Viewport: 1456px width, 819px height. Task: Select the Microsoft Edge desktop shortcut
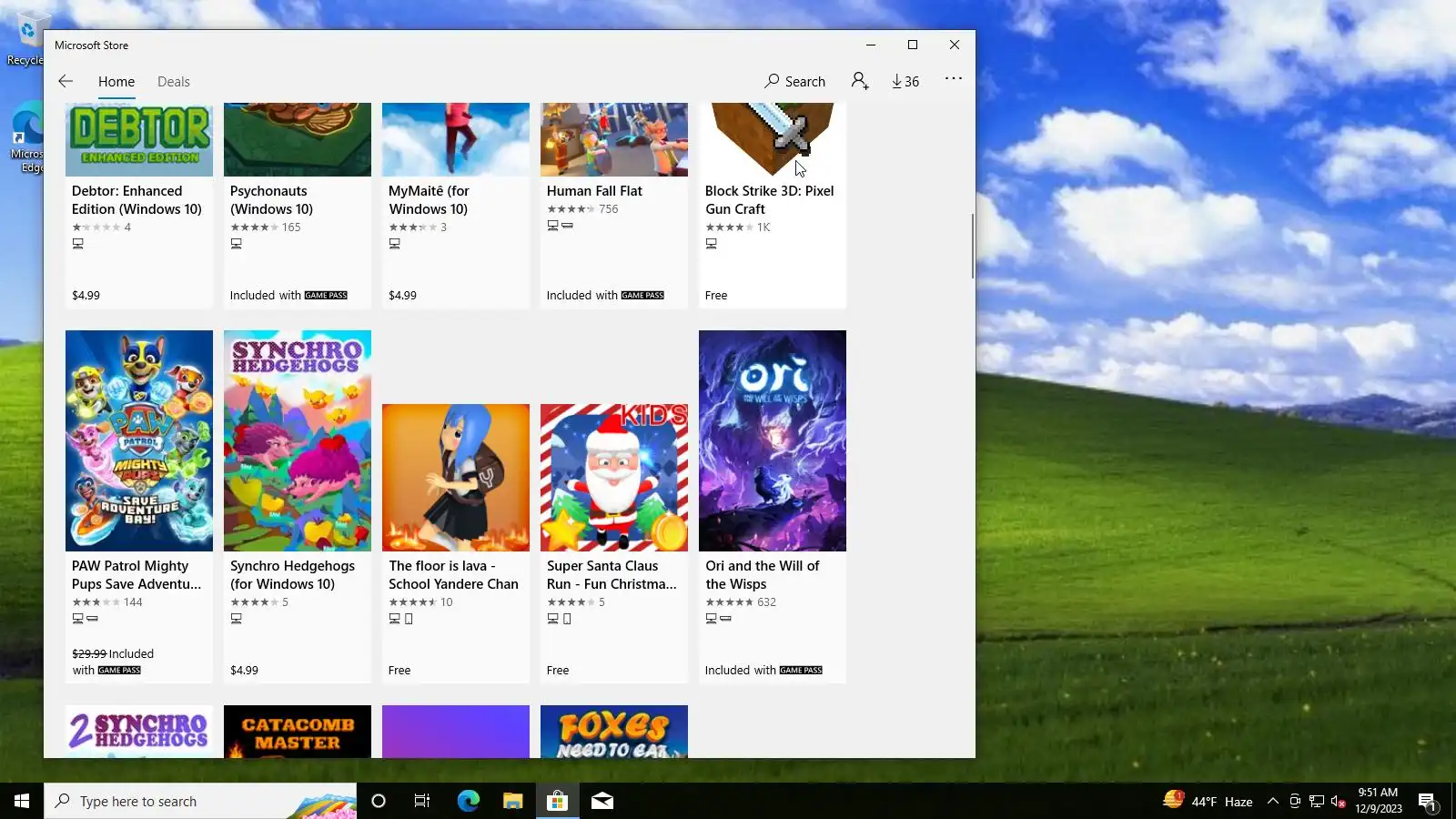click(27, 136)
